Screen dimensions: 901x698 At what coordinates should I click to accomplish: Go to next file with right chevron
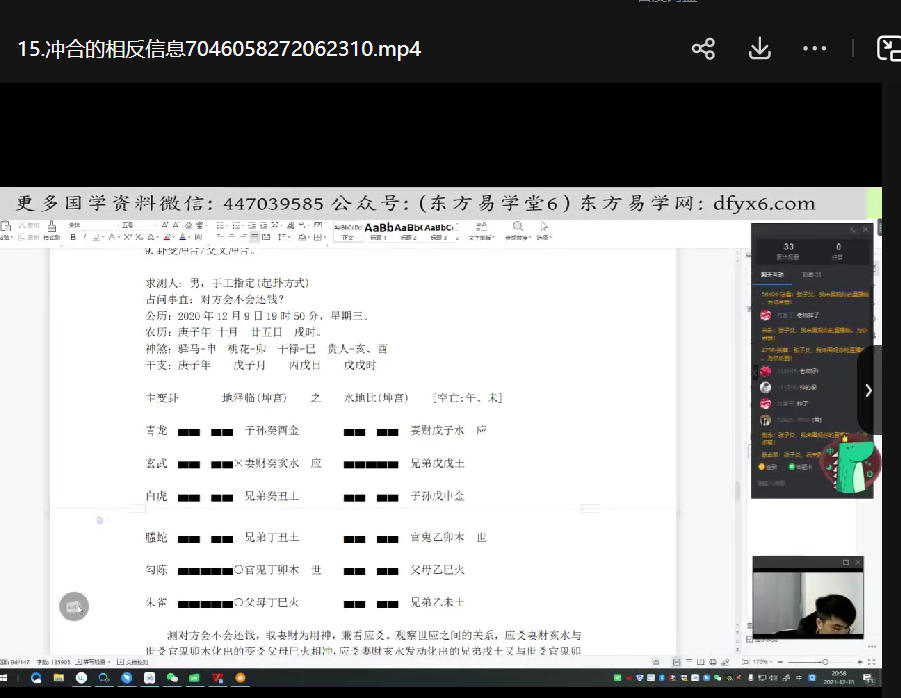[x=868, y=390]
